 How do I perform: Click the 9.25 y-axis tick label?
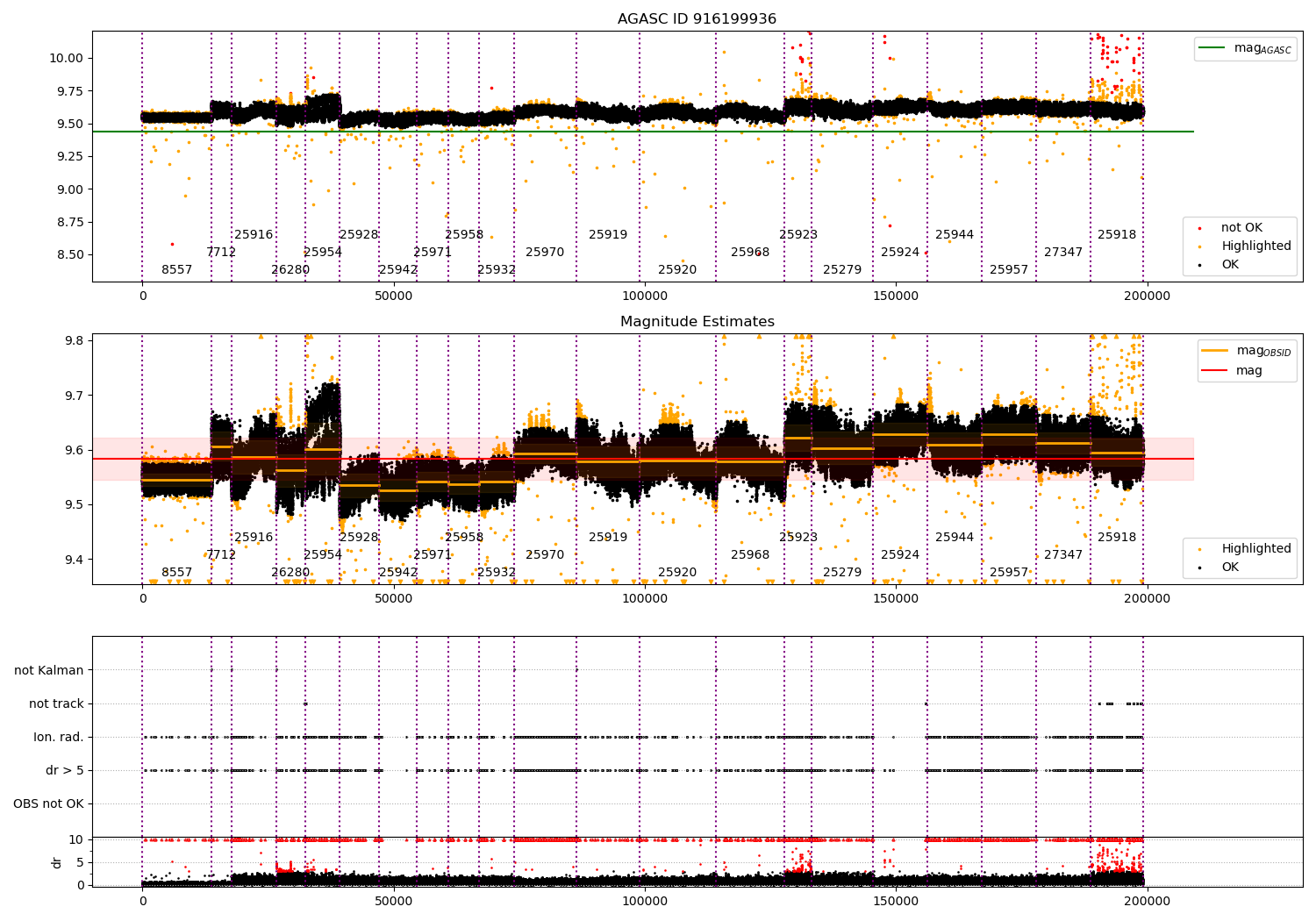click(x=69, y=156)
